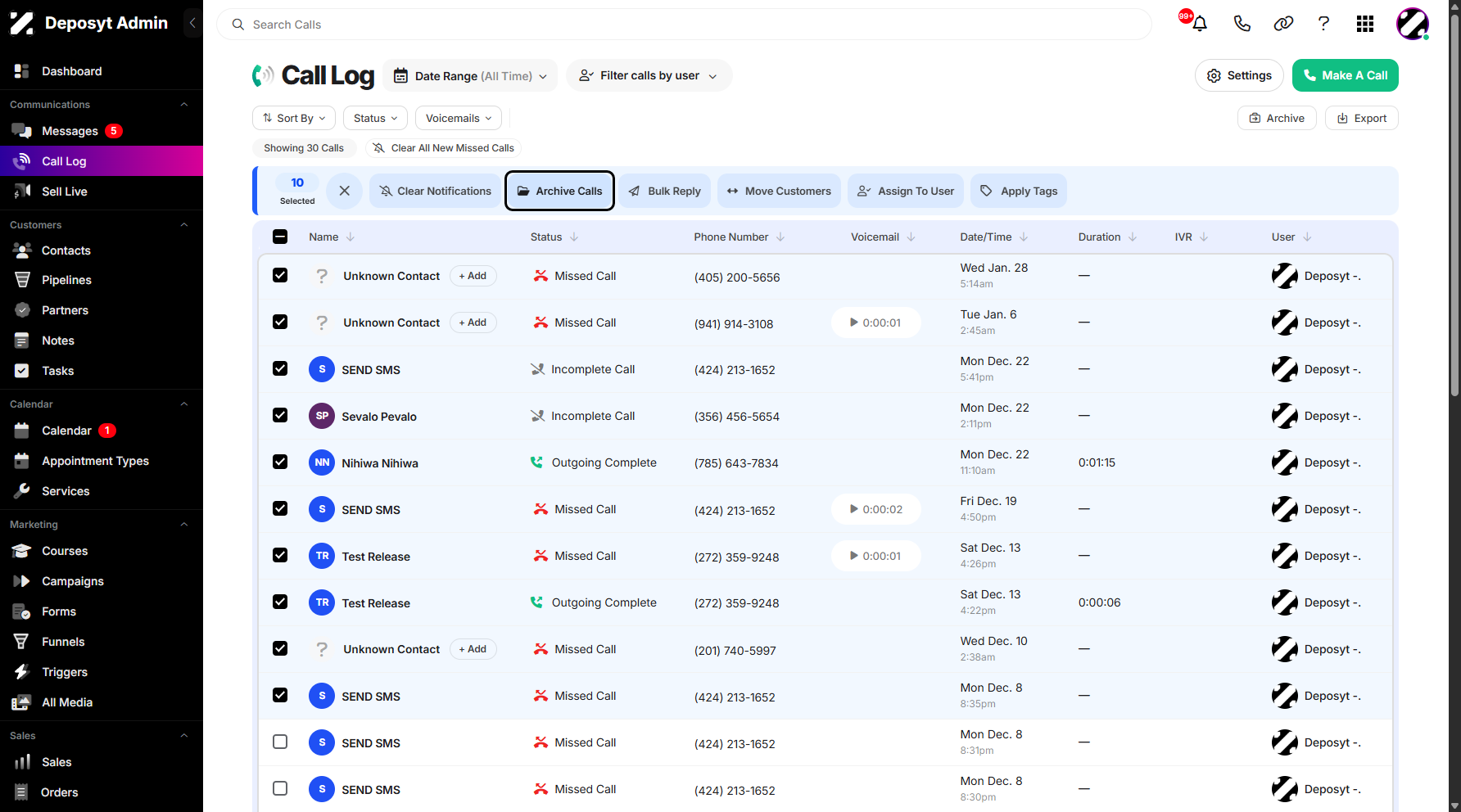
Task: Click the Bulk Reply button
Action: (x=665, y=191)
